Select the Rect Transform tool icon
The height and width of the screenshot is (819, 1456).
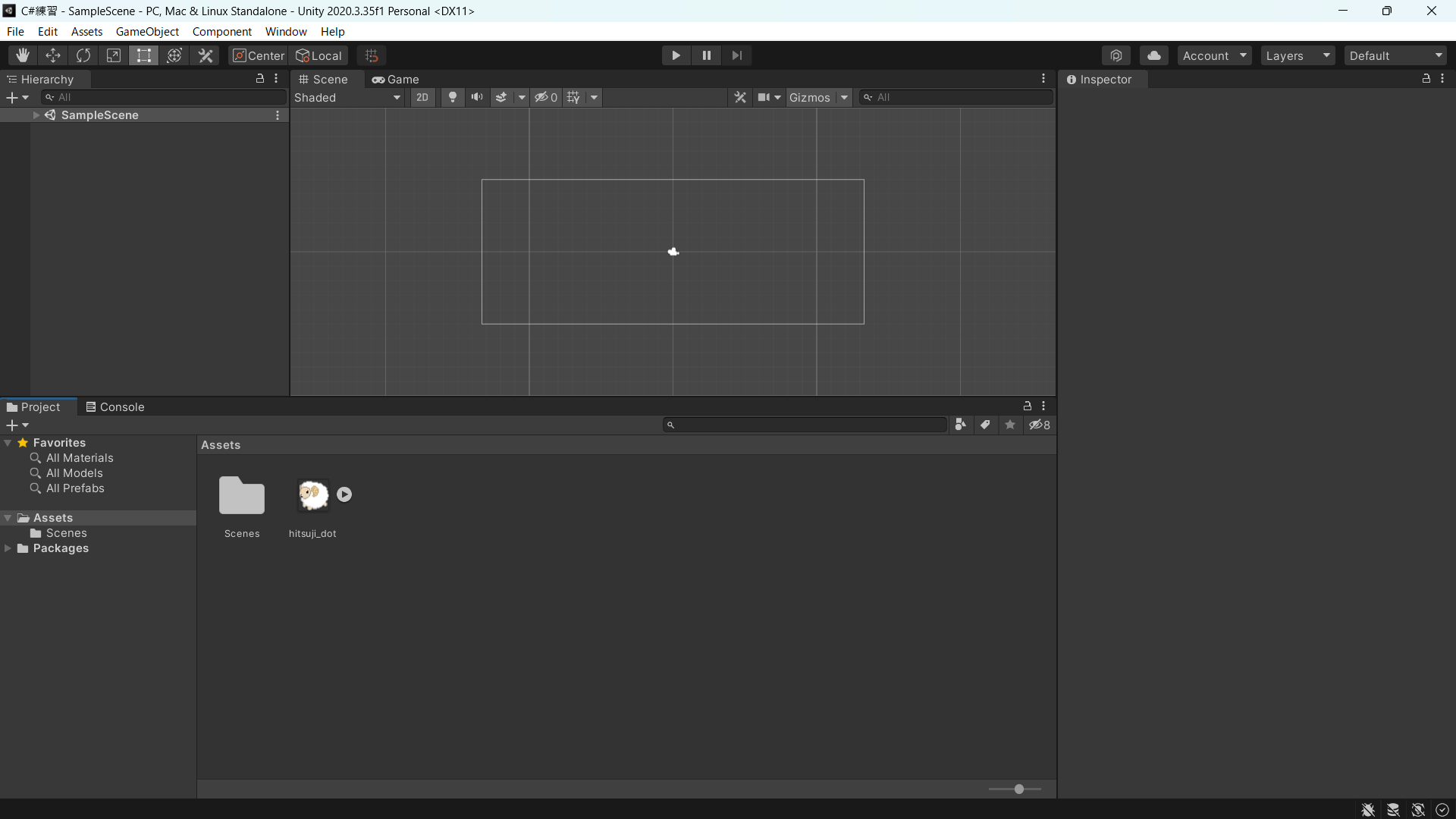(145, 55)
